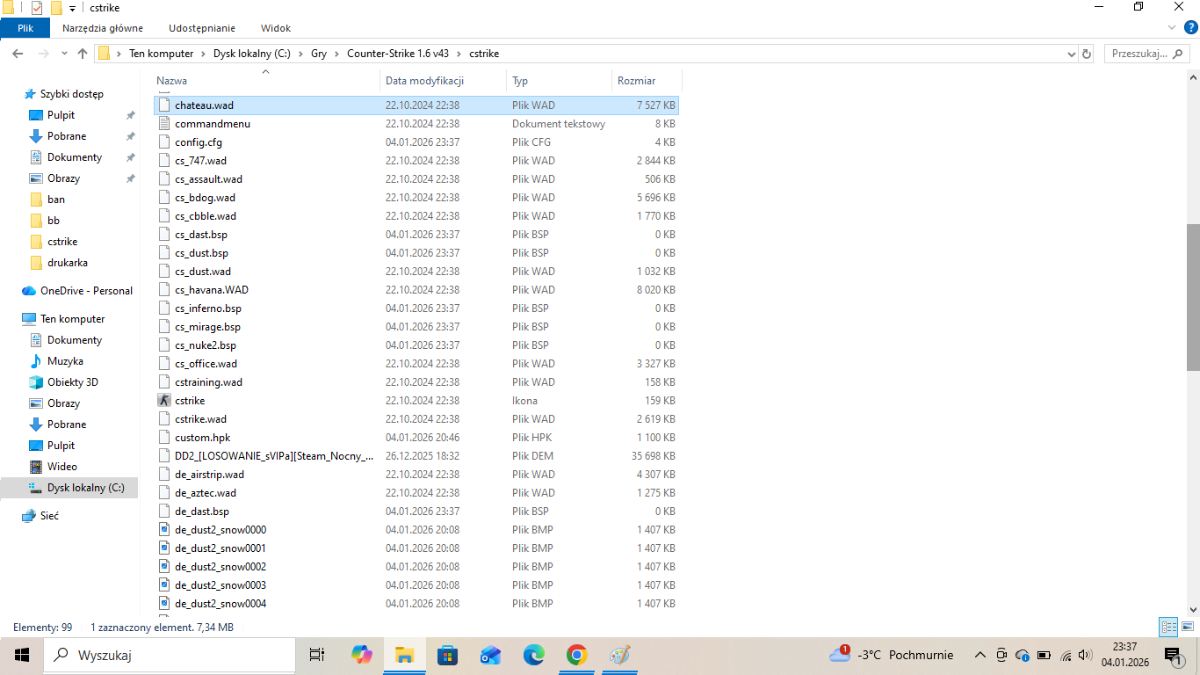Expand the ribbon using the chevron

coord(1173,27)
